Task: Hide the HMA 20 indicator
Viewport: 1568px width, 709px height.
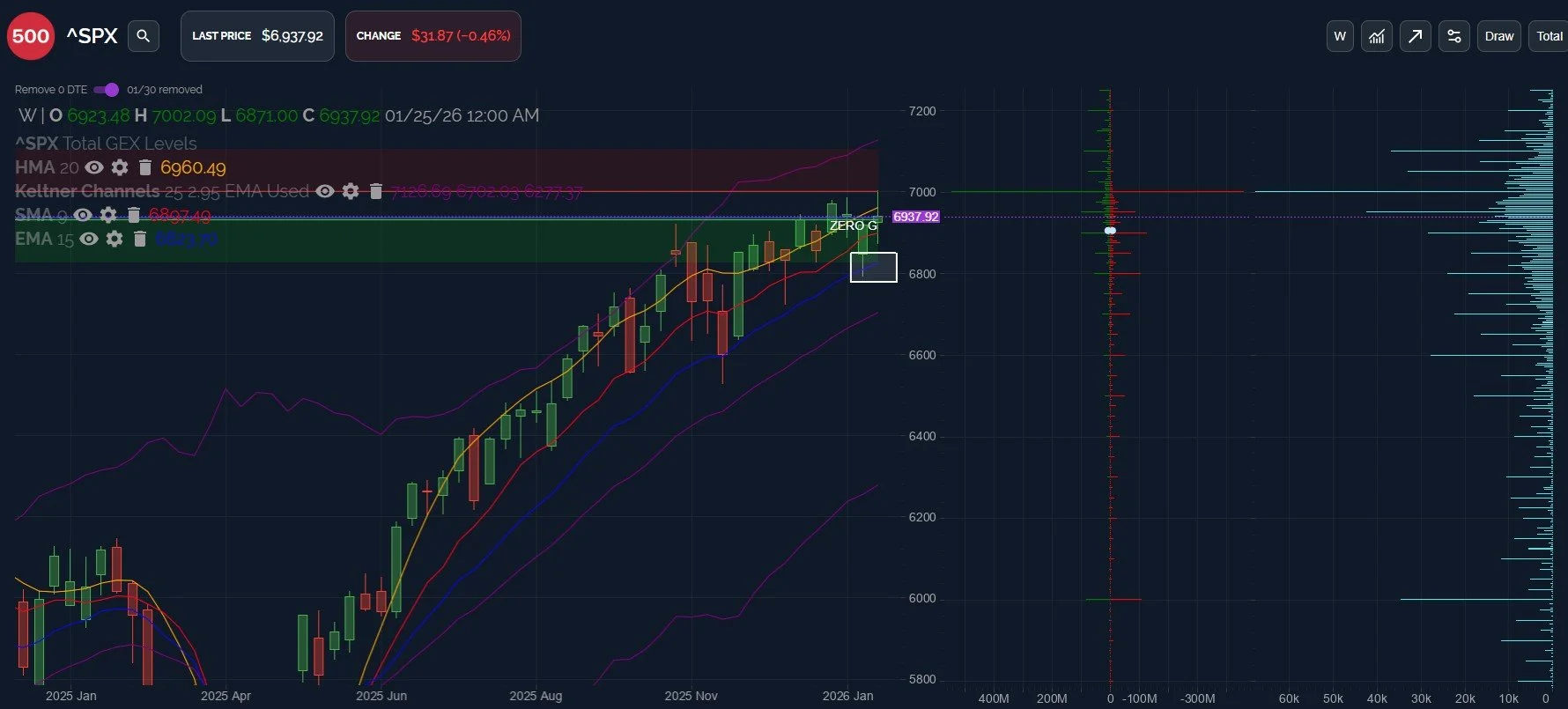Action: pyautogui.click(x=94, y=167)
